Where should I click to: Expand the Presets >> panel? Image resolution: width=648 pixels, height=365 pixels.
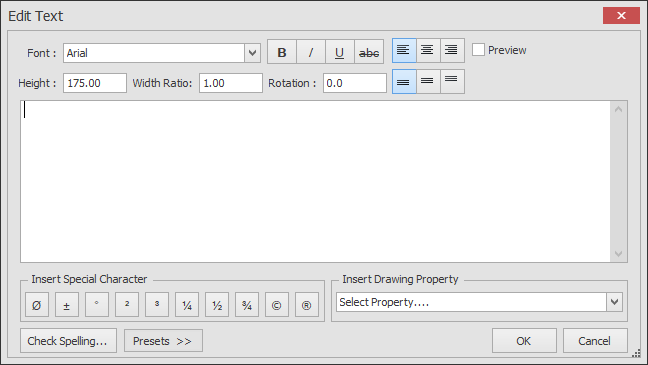[x=163, y=341]
